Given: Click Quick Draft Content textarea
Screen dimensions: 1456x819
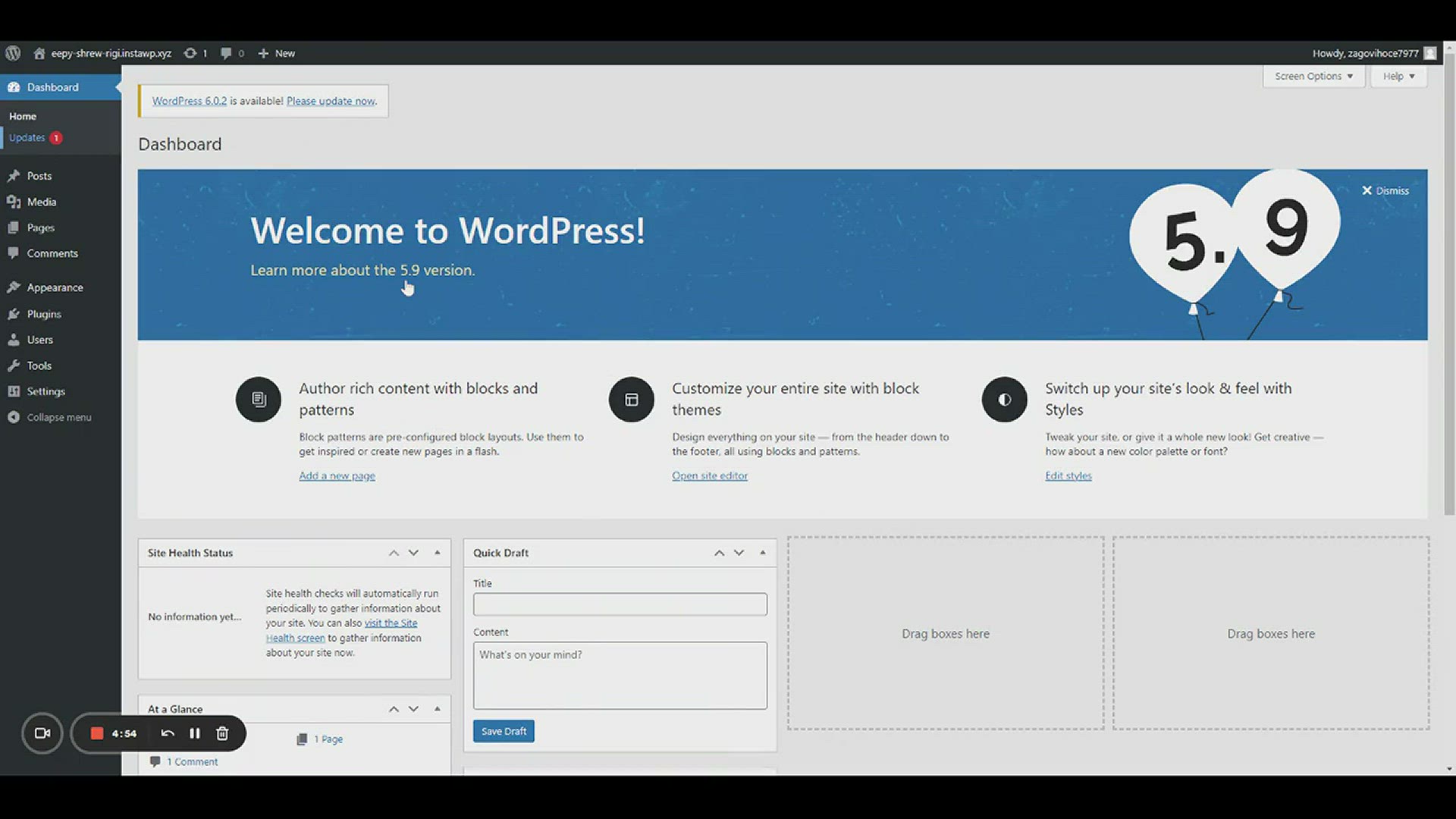Looking at the screenshot, I should pyautogui.click(x=620, y=676).
